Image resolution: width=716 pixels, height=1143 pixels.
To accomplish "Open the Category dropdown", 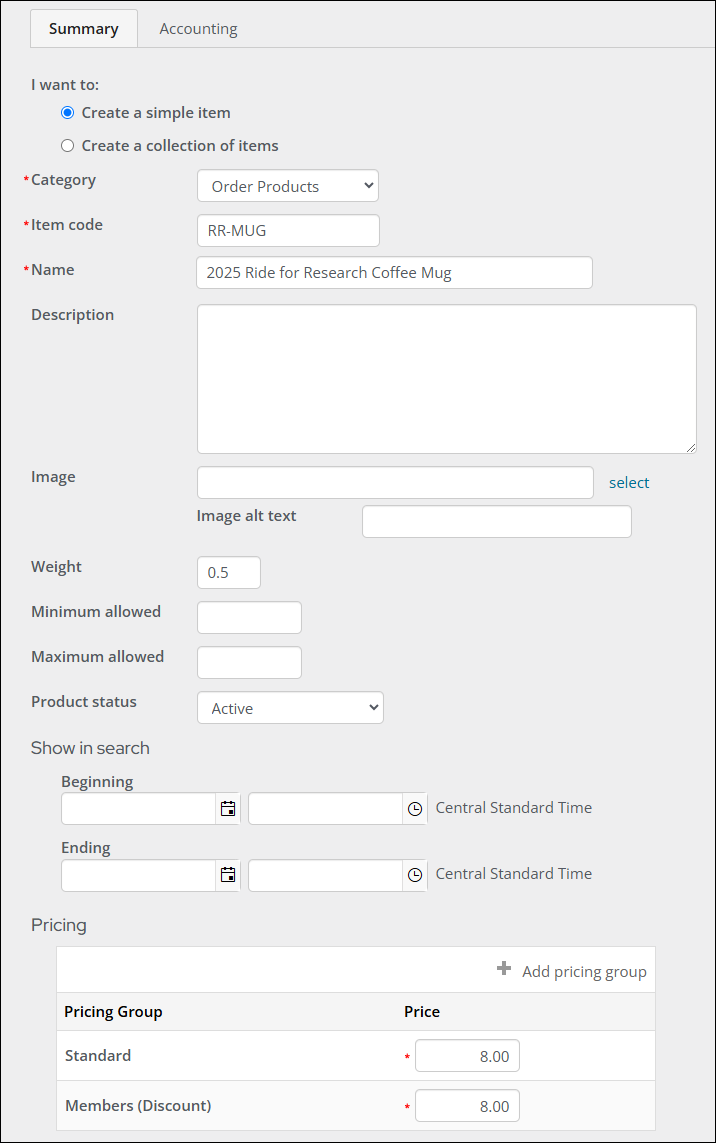I will [x=288, y=186].
